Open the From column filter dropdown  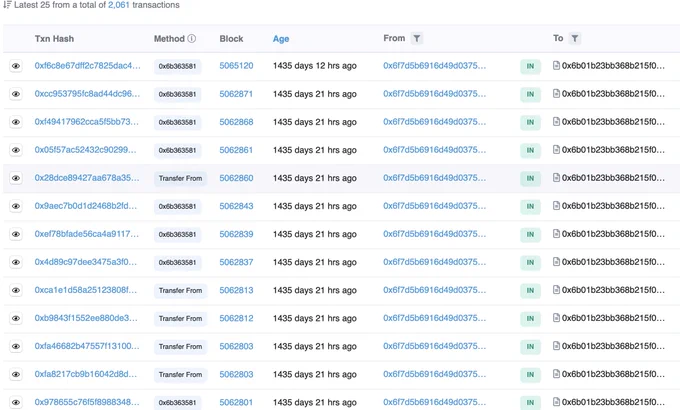[x=416, y=39]
